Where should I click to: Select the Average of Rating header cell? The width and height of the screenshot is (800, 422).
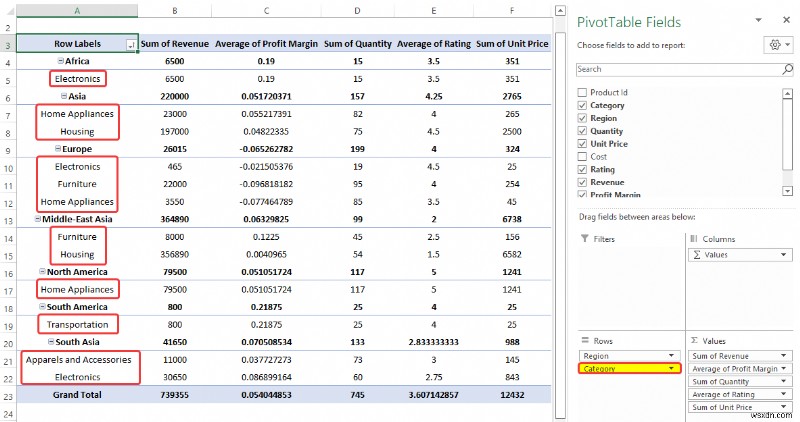tap(433, 44)
